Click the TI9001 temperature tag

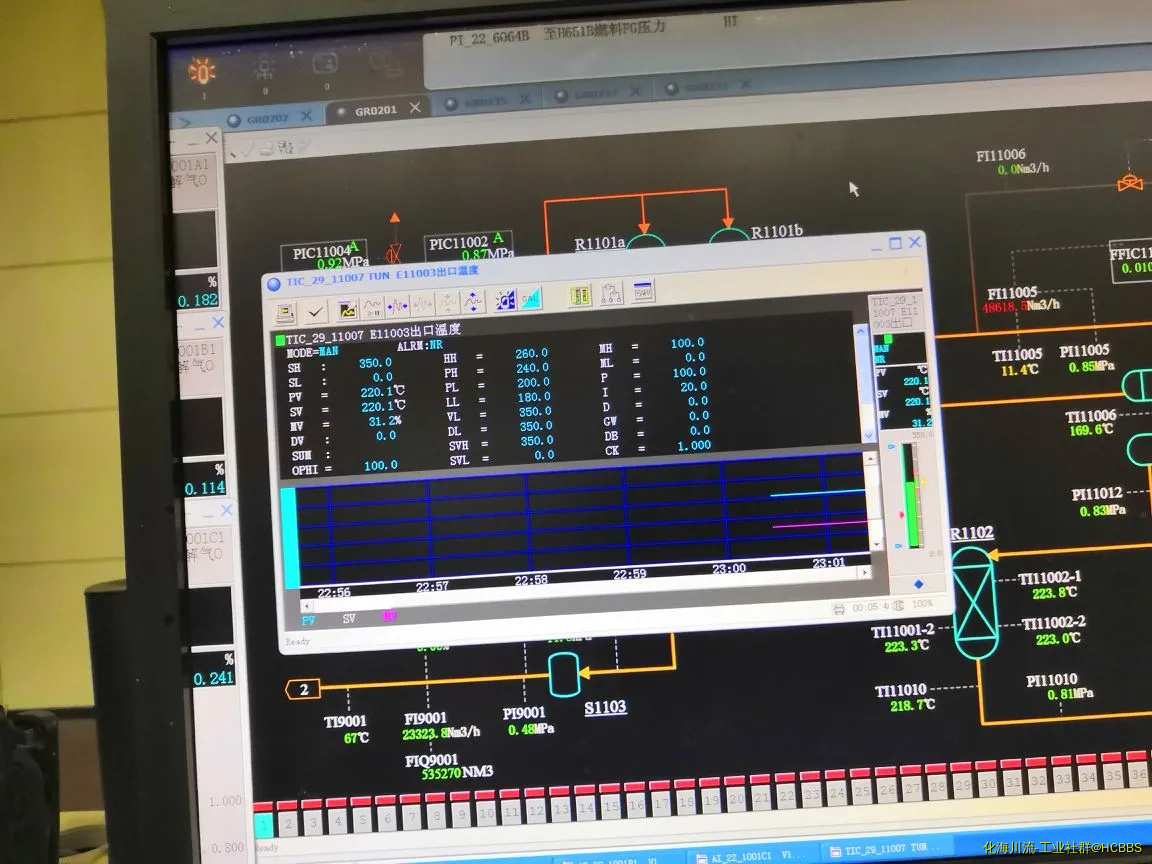[x=345, y=721]
